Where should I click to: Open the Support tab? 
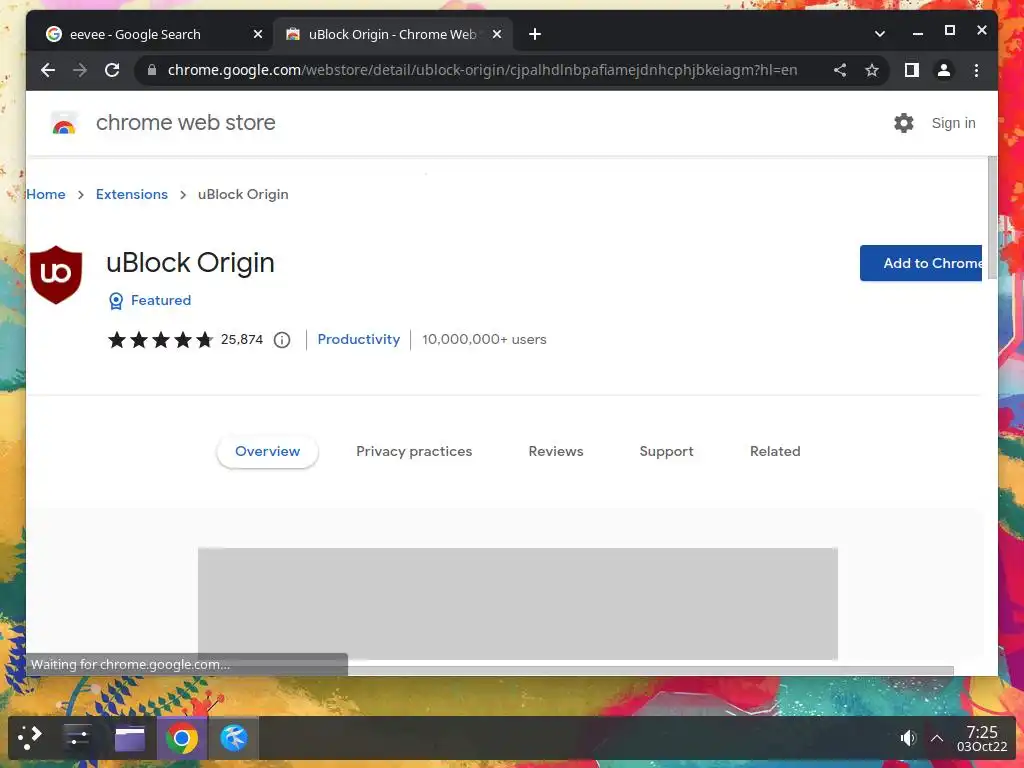tap(666, 451)
